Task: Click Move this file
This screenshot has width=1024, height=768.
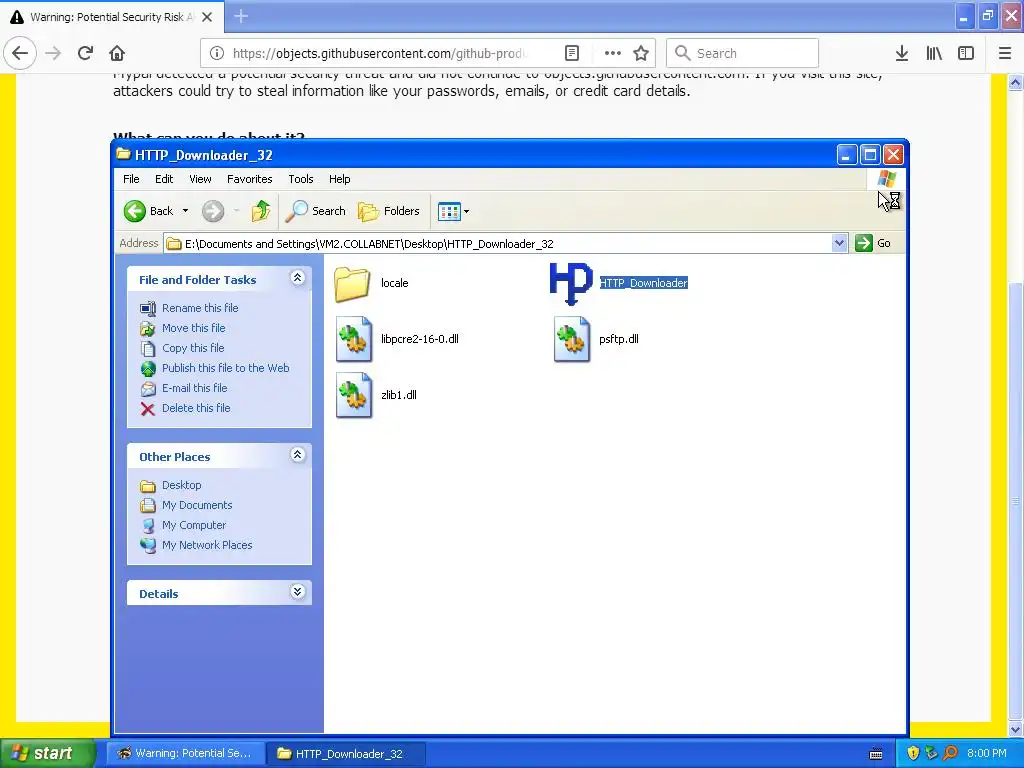Action: click(193, 328)
